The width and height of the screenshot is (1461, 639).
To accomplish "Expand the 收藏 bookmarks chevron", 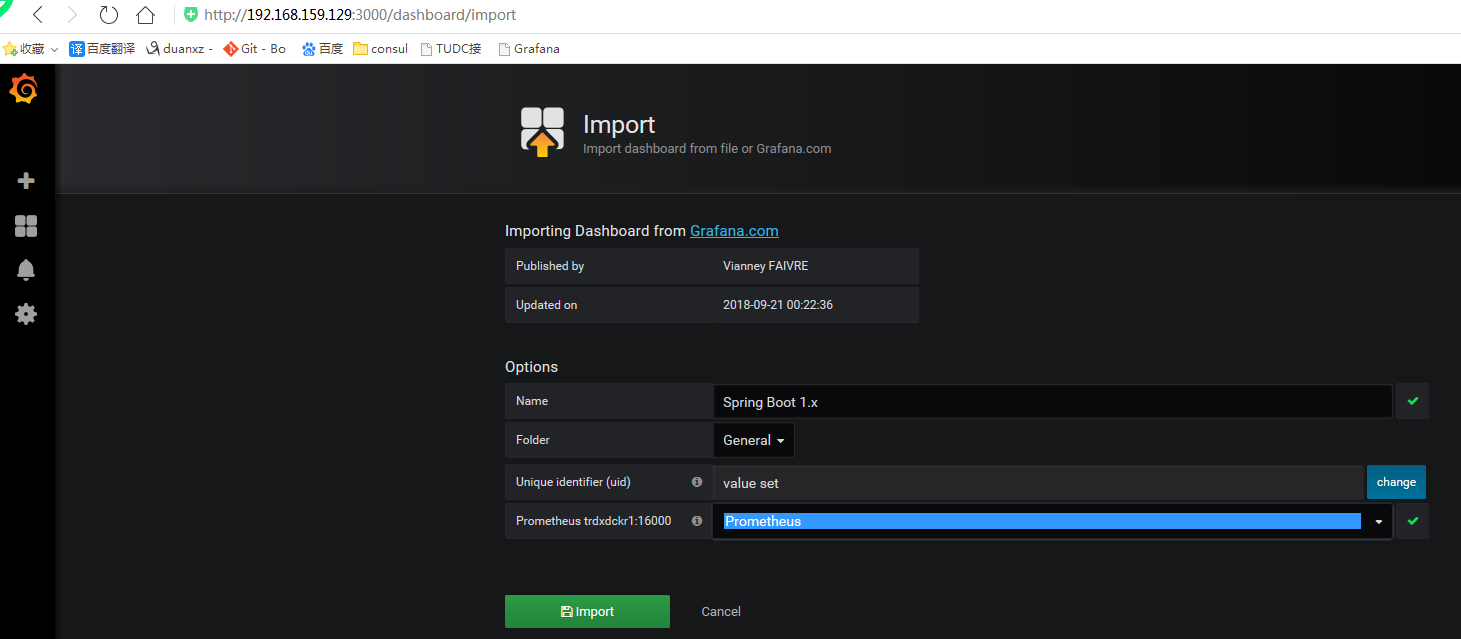I will coord(54,49).
